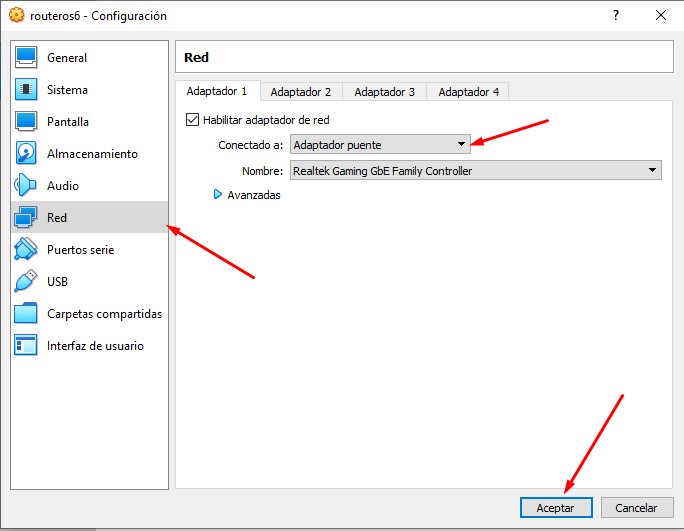Click the Audio speaker icon

[x=26, y=185]
